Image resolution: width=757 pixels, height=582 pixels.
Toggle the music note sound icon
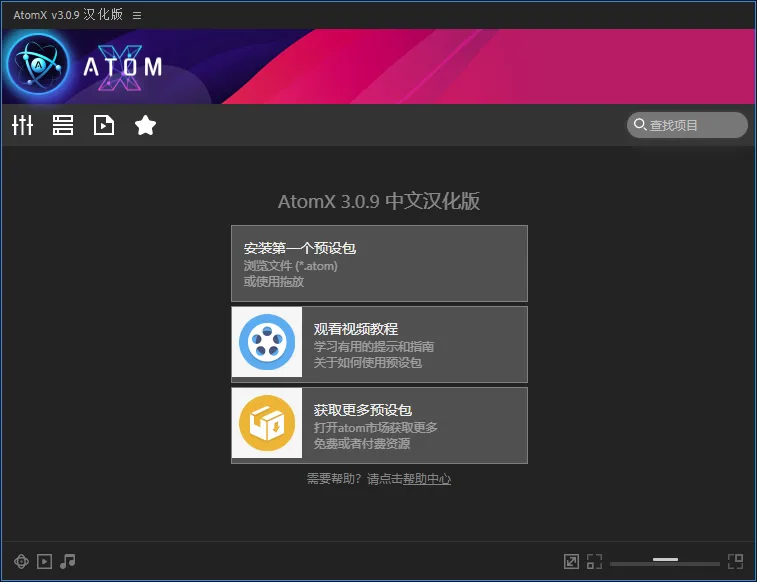pyautogui.click(x=68, y=562)
